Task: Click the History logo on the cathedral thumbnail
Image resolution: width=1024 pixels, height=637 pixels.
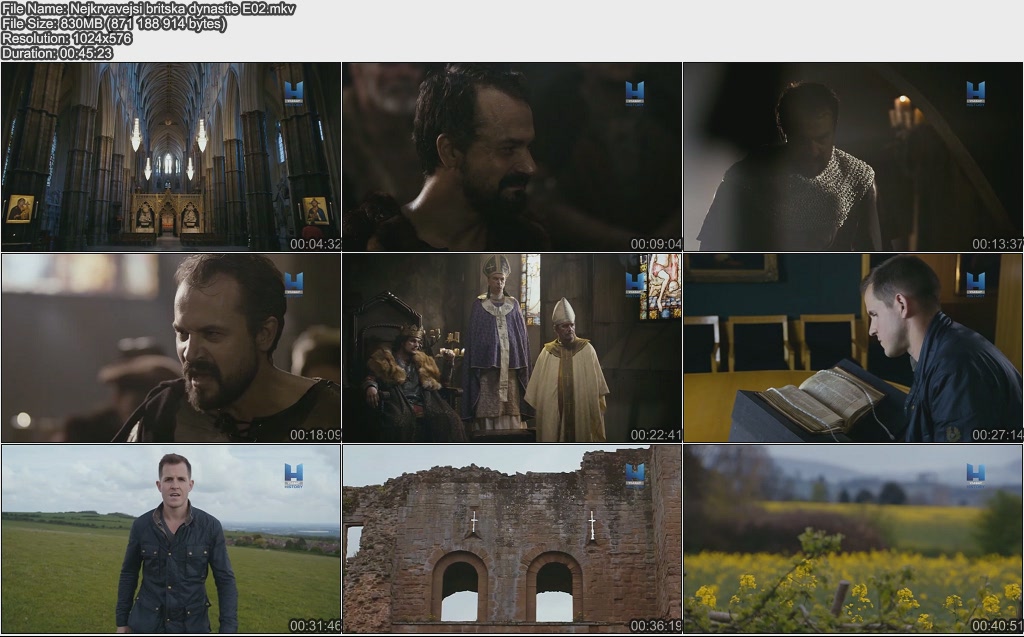Action: (293, 93)
